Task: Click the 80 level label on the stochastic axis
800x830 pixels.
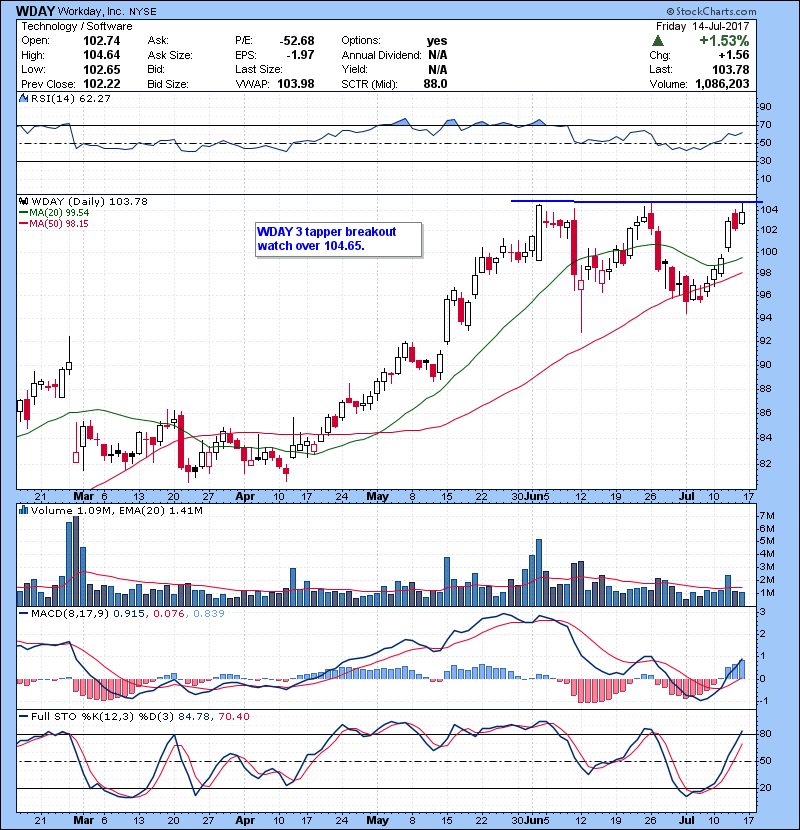Action: pyautogui.click(x=766, y=734)
